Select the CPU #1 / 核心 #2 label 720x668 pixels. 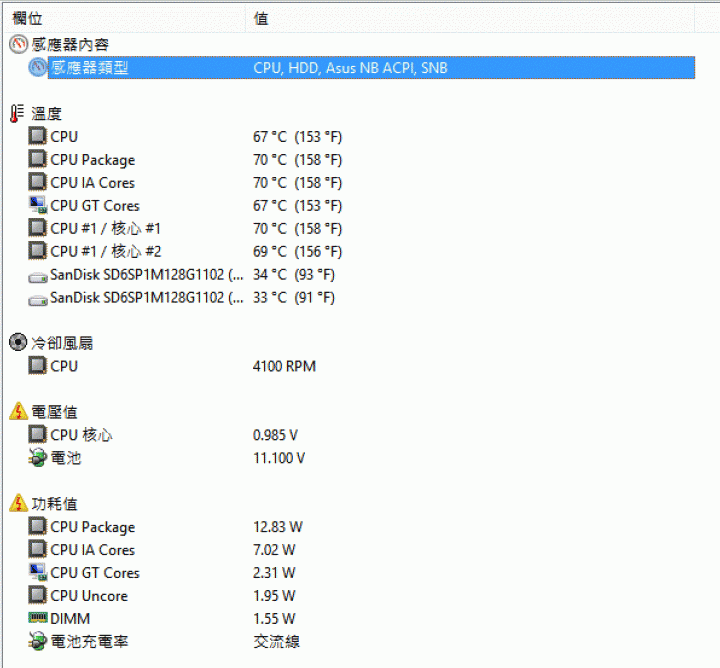[106, 251]
